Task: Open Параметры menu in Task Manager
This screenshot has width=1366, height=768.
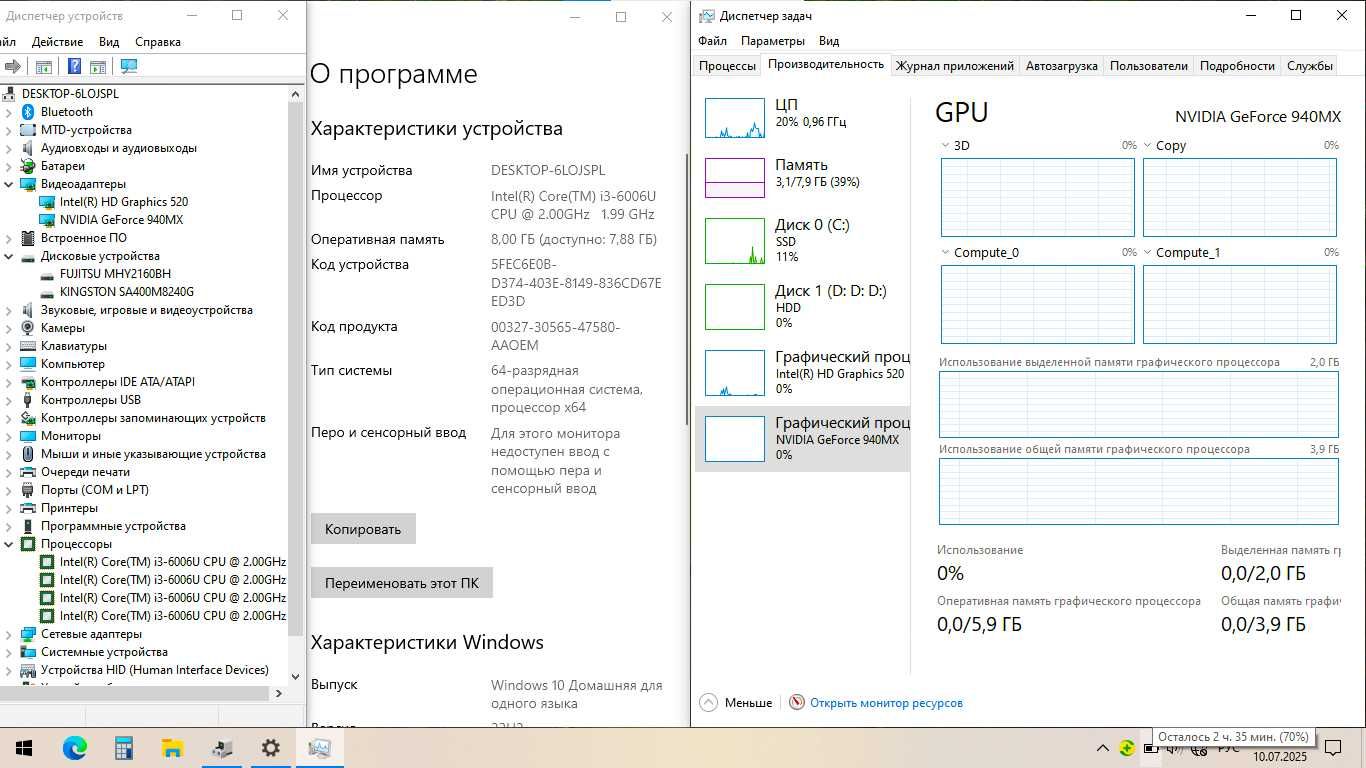Action: tap(772, 41)
